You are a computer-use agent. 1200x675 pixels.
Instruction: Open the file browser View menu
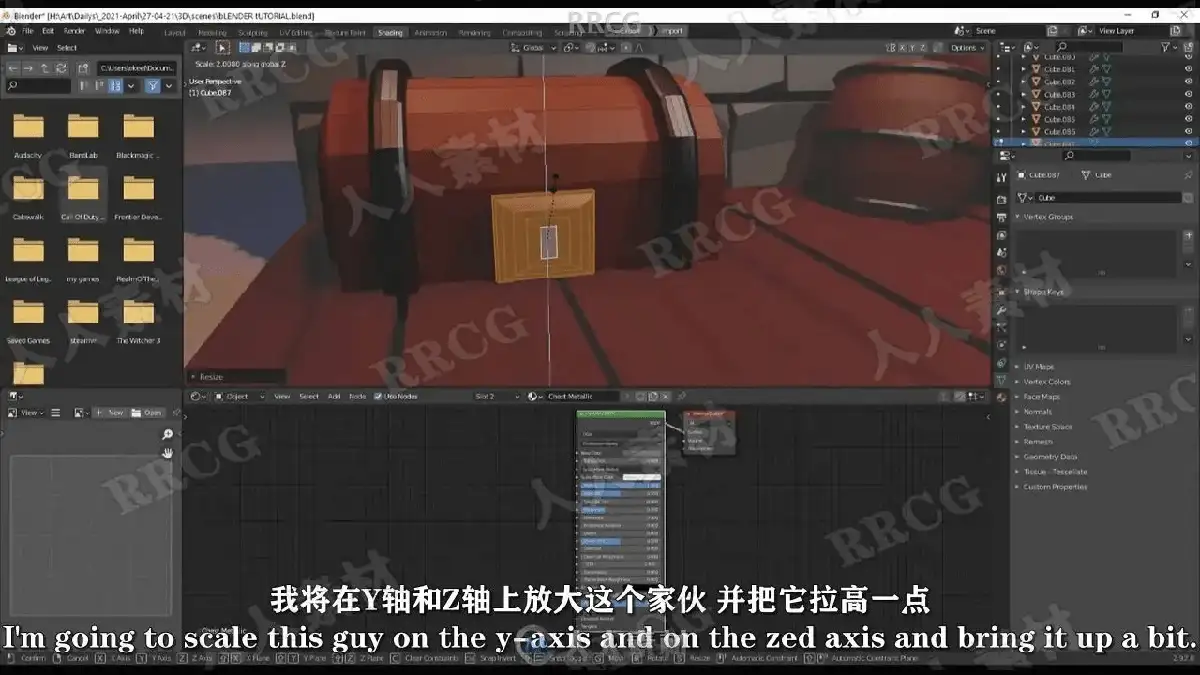pos(40,48)
